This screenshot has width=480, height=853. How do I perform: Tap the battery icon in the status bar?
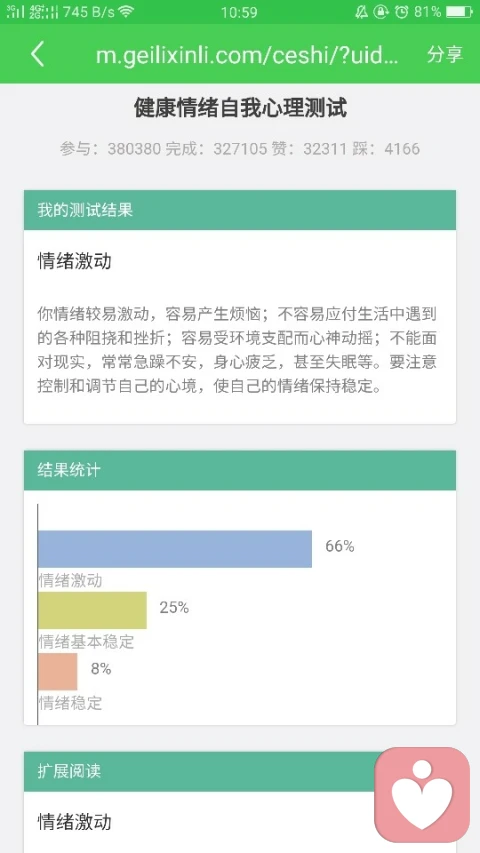(x=459, y=11)
